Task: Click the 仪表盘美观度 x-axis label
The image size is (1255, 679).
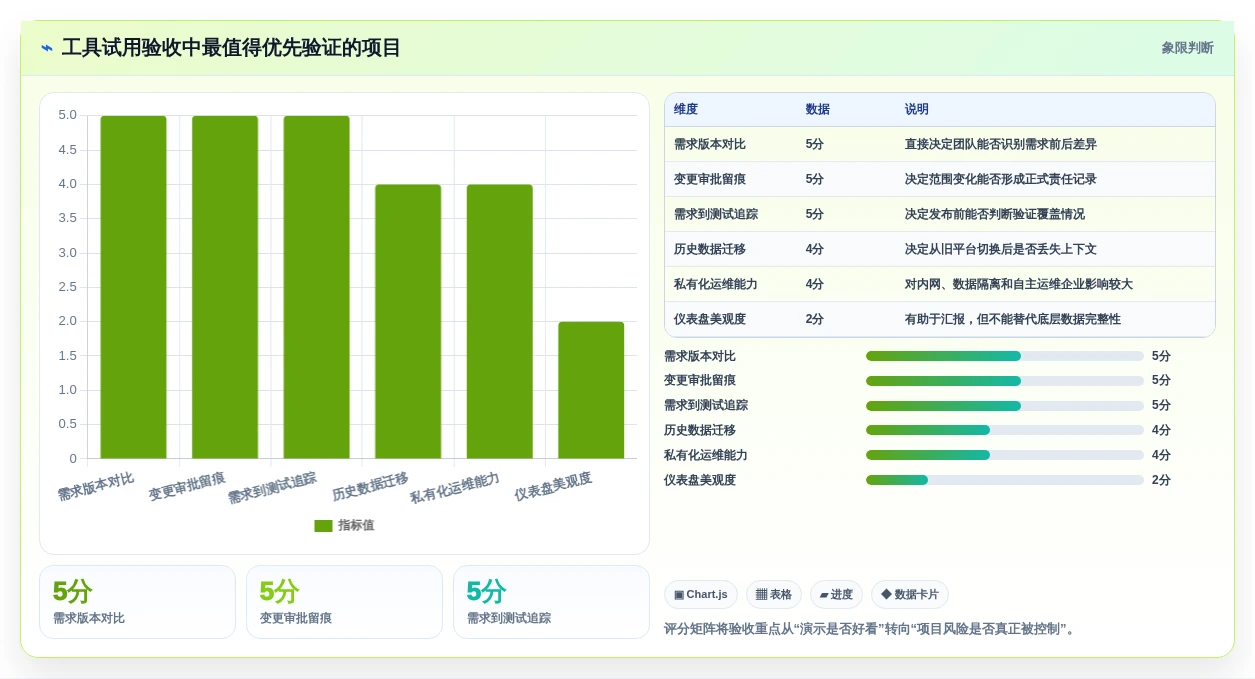Action: pyautogui.click(x=553, y=487)
